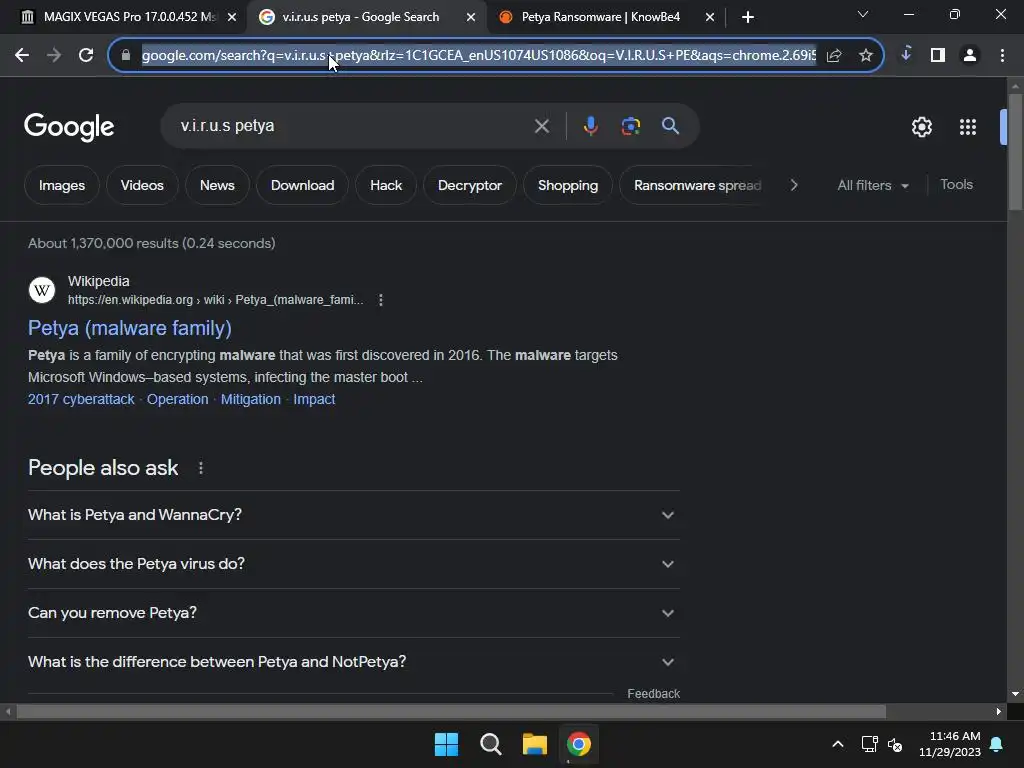The width and height of the screenshot is (1024, 768).
Task: Search by image with Google Lens
Action: pyautogui.click(x=630, y=126)
